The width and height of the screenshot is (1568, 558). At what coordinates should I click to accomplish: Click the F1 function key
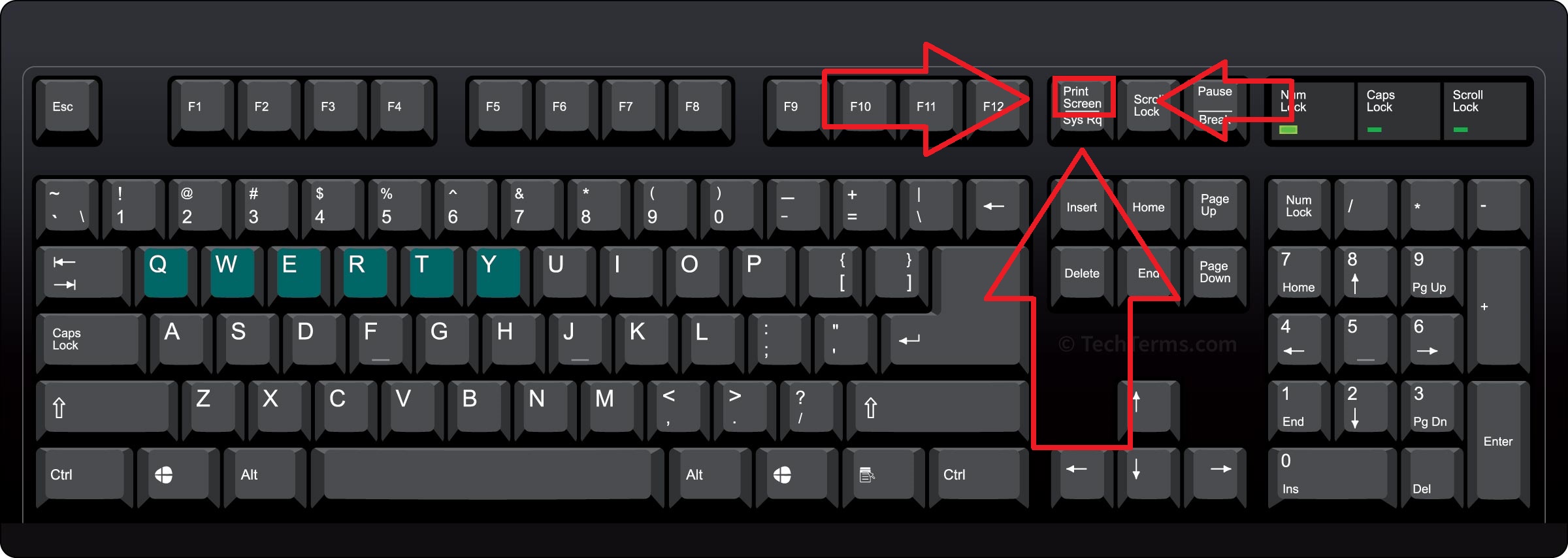click(x=202, y=109)
